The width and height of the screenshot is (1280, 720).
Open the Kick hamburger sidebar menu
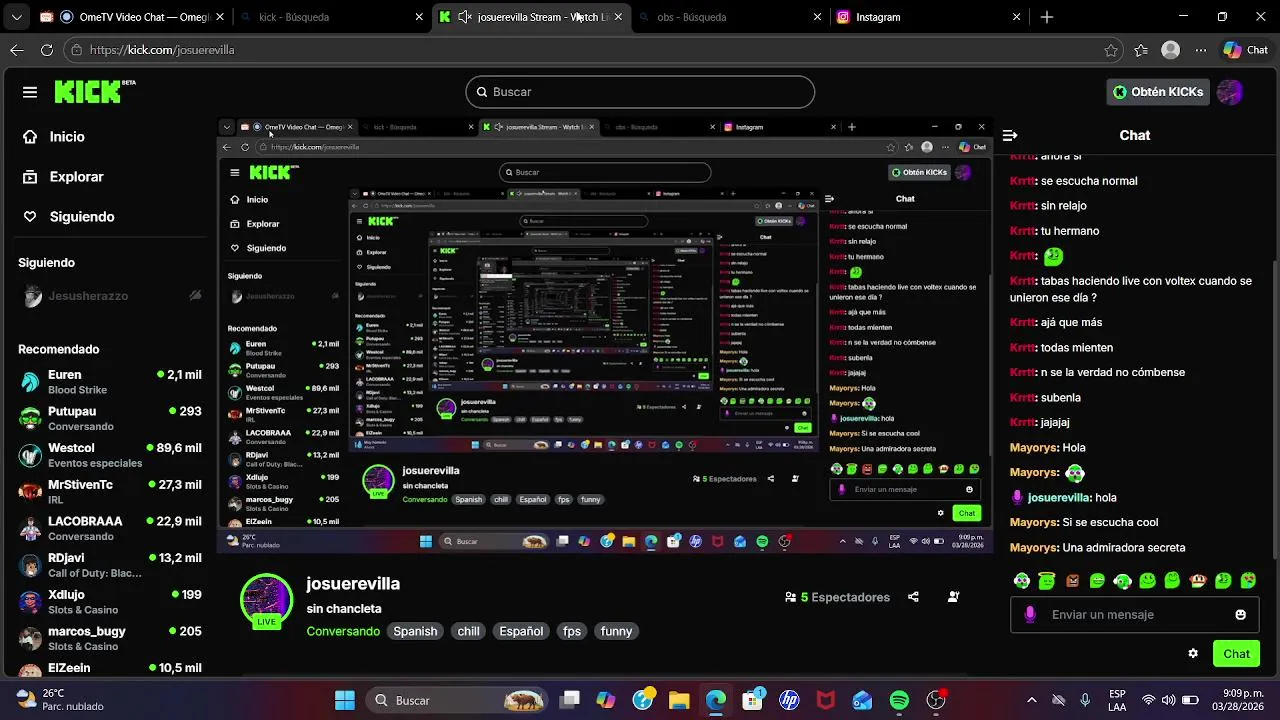tap(30, 92)
